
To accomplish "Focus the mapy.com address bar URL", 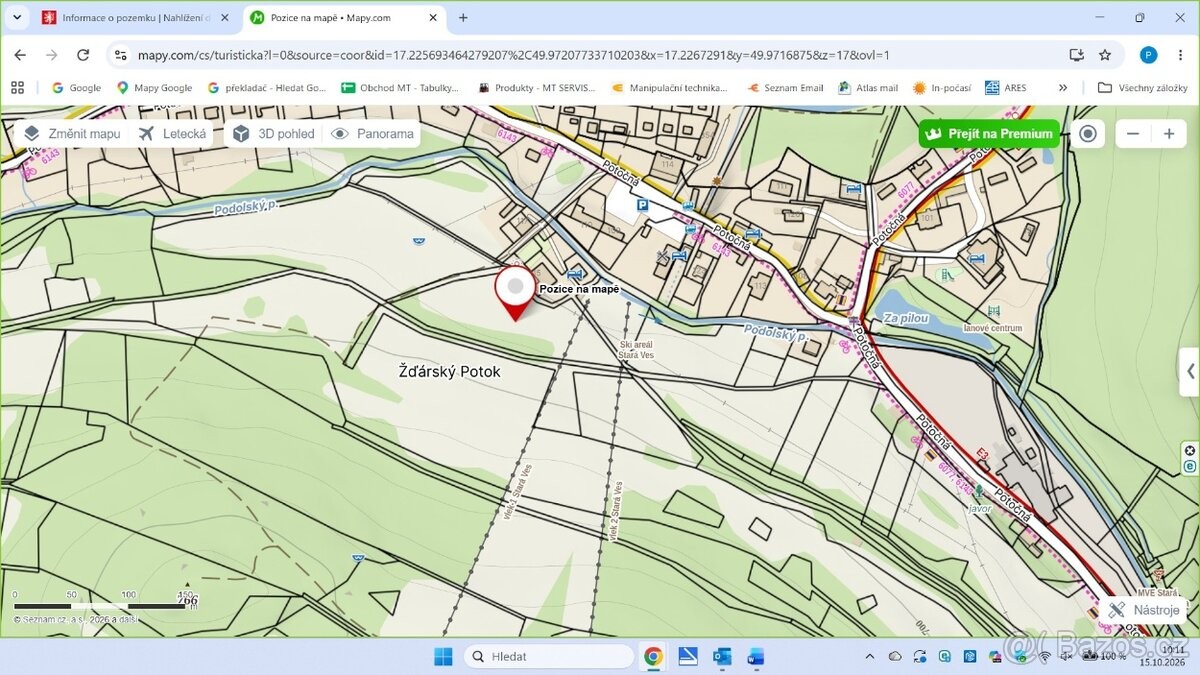I will click(513, 55).
